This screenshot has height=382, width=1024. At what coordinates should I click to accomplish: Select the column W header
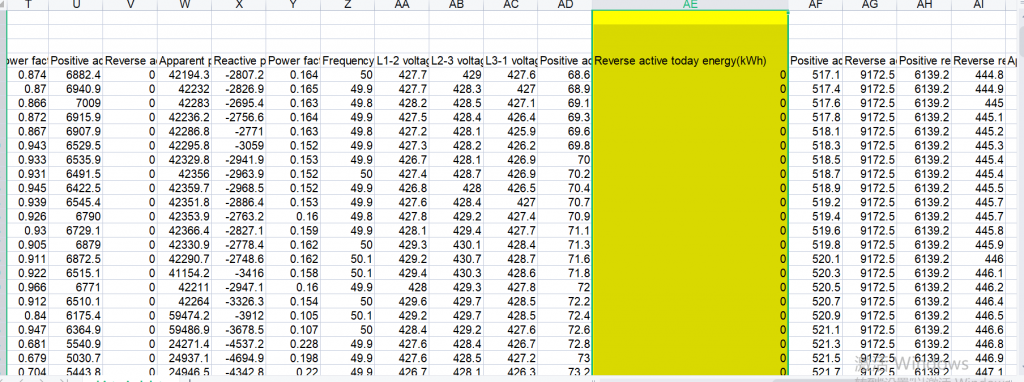(184, 5)
